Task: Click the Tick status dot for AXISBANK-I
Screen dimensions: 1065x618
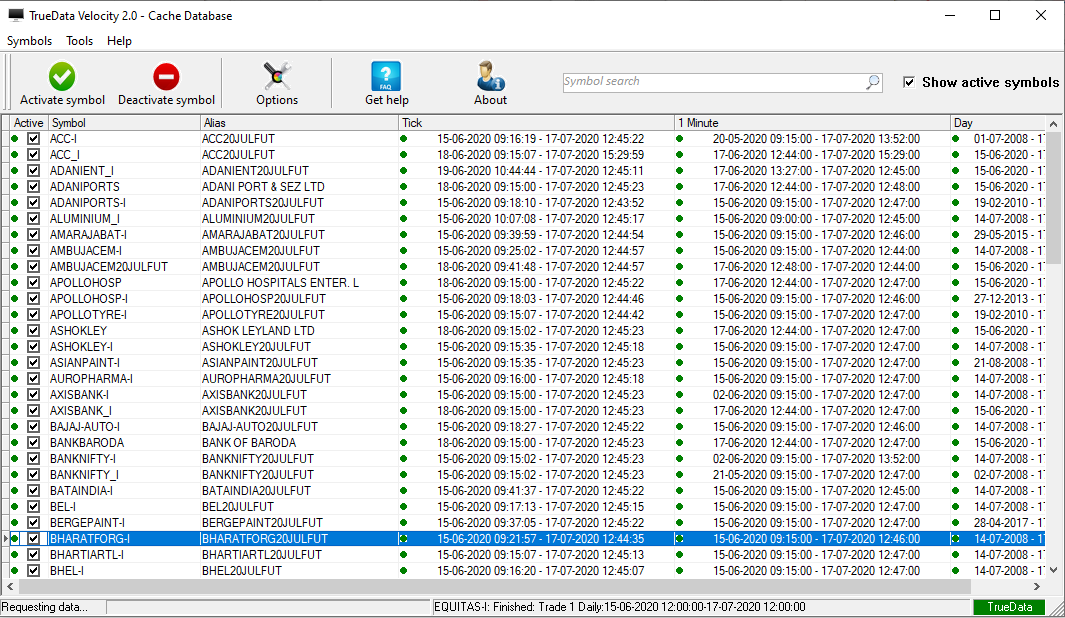Action: (x=403, y=395)
